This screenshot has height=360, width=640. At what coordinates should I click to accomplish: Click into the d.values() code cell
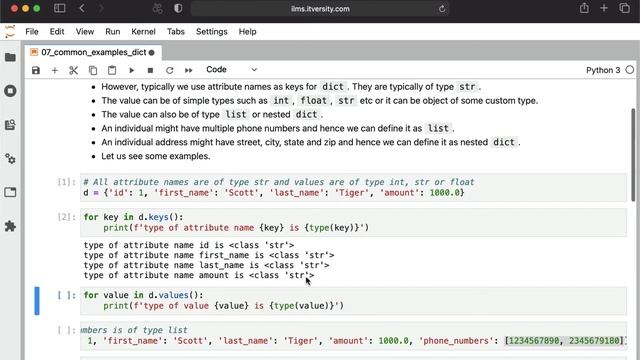[x=353, y=301]
